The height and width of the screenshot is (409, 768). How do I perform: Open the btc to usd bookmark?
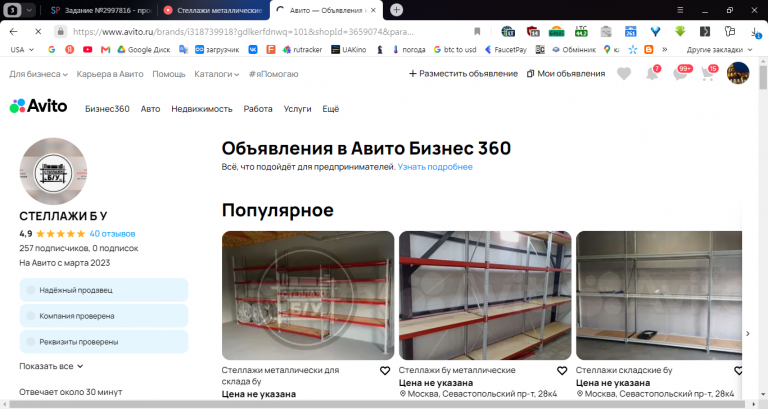[455, 49]
